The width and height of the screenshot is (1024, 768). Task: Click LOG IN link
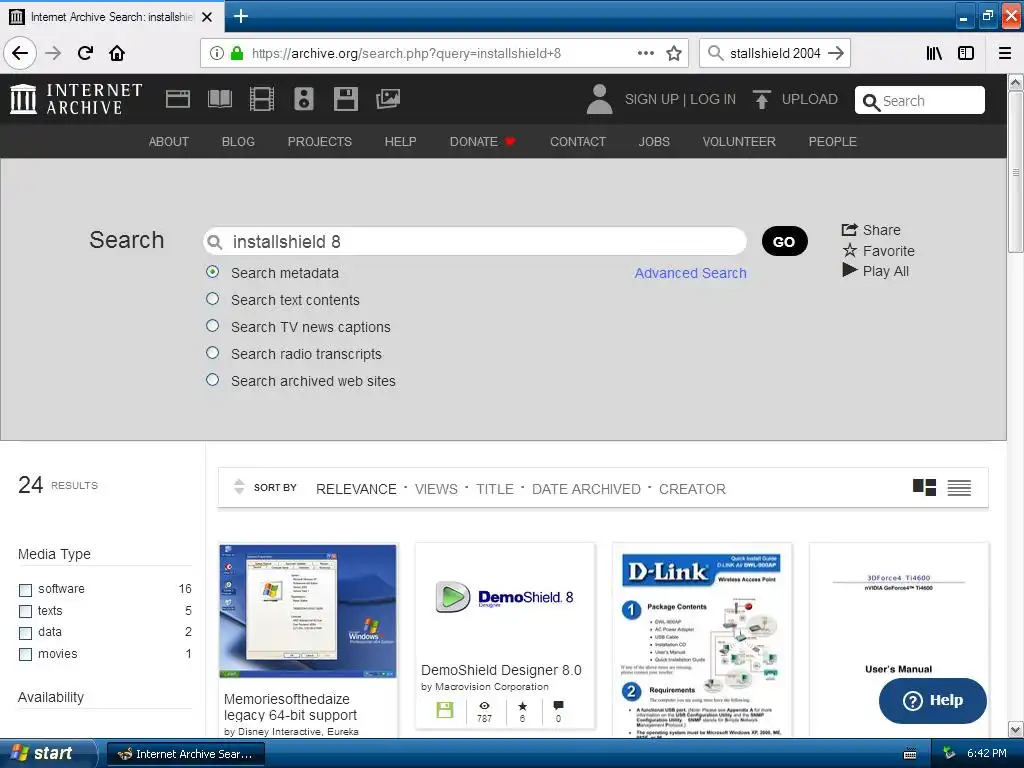(x=712, y=99)
